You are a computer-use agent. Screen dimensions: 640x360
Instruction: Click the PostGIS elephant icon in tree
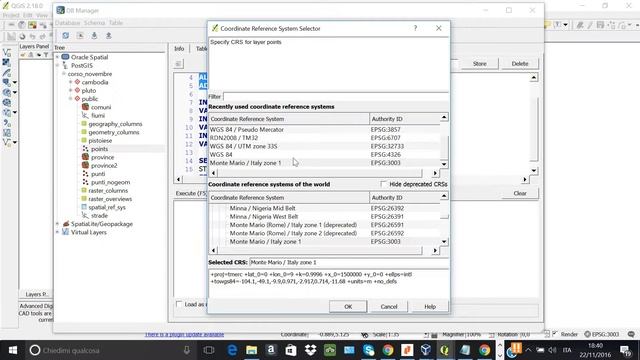click(x=65, y=65)
